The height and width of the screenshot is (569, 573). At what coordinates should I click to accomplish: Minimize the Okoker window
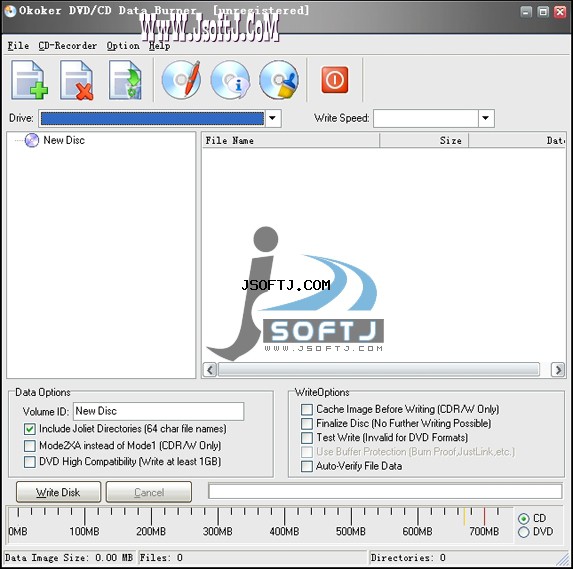[x=526, y=12]
